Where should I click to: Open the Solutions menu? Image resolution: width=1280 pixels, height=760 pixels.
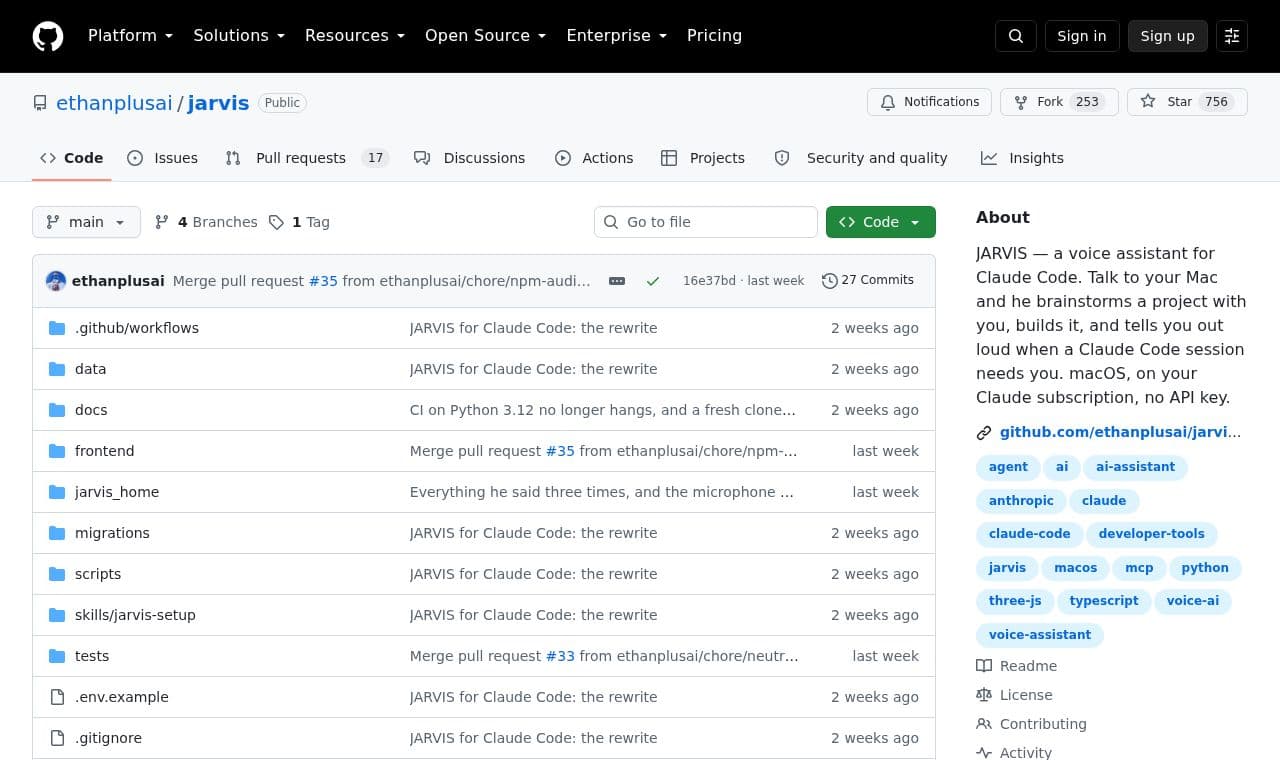click(x=239, y=36)
